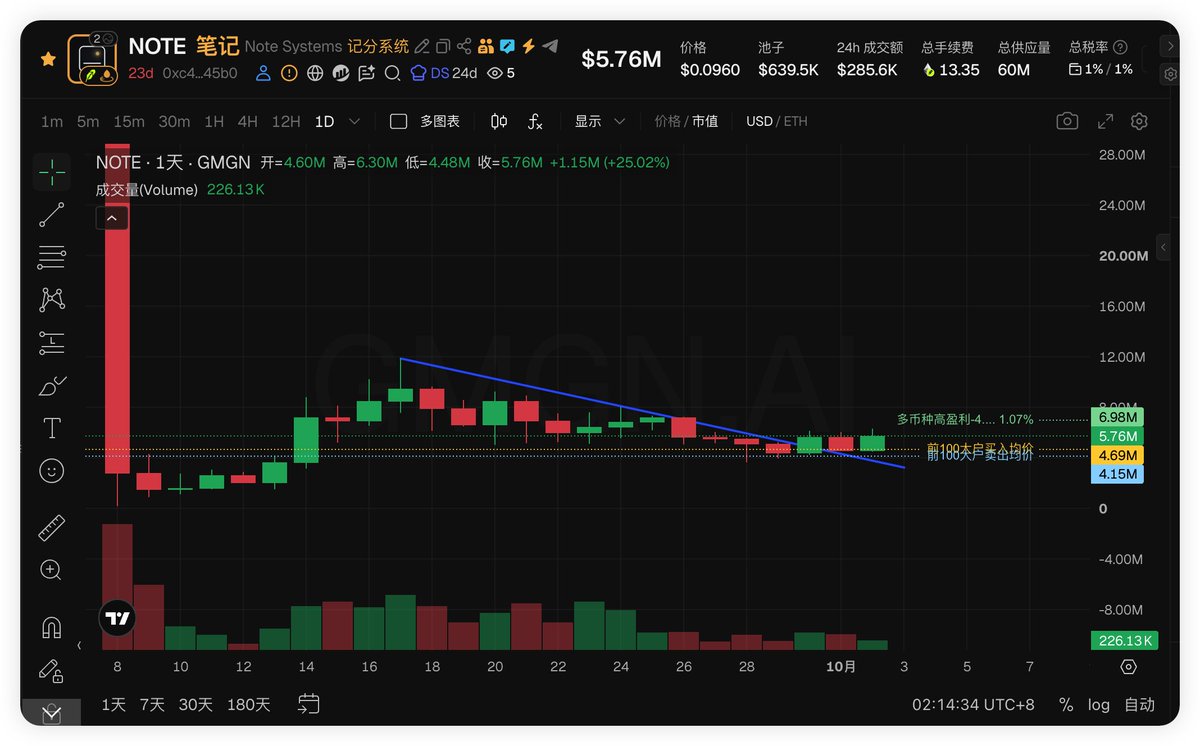Open timezone setting 02:14:34 UTC+8
The image size is (1200, 746).
pyautogui.click(x=973, y=705)
